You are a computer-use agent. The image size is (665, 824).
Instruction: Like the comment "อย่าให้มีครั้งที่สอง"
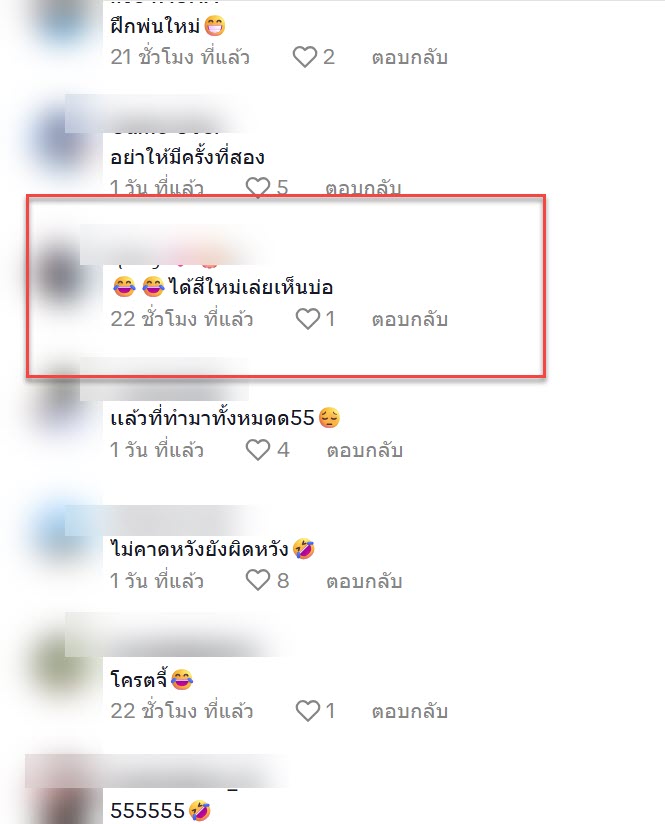pyautogui.click(x=258, y=188)
